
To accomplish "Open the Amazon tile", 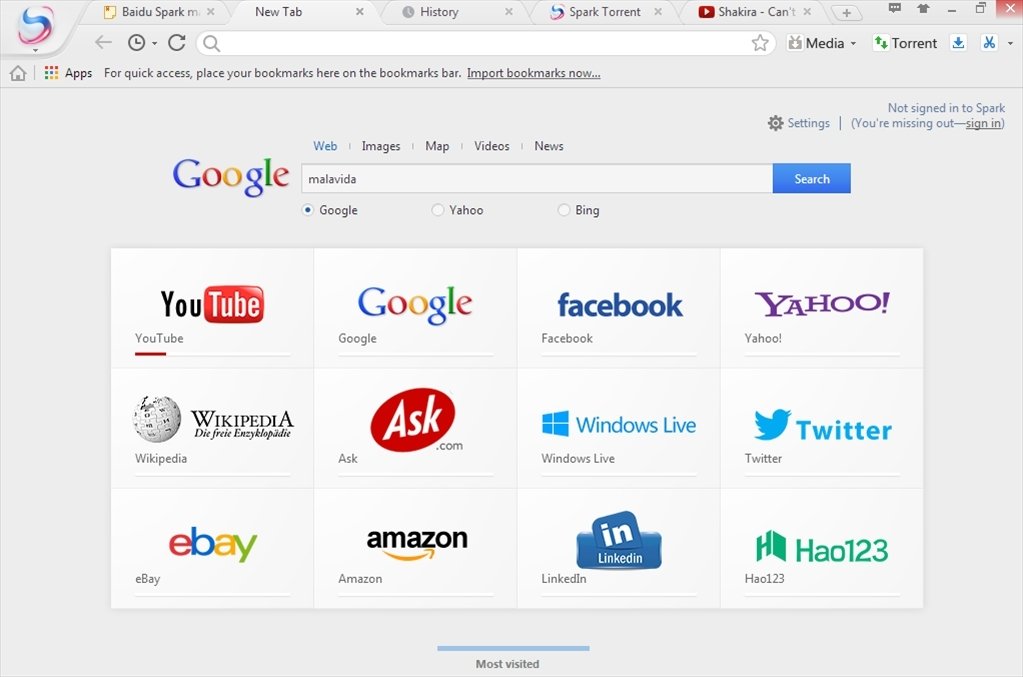I will (415, 549).
